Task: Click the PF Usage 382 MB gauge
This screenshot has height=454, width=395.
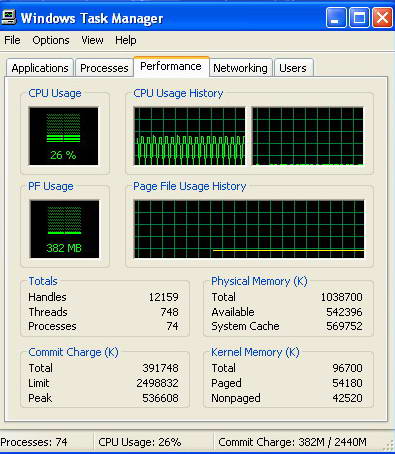Action: click(x=64, y=229)
